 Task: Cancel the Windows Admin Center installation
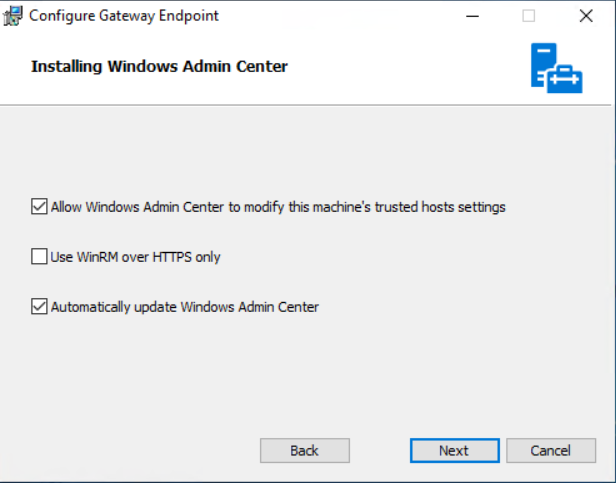click(x=550, y=451)
